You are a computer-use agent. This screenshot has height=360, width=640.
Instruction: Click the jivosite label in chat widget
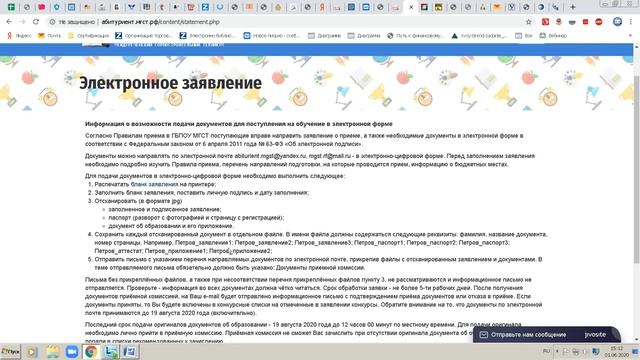pyautogui.click(x=595, y=334)
